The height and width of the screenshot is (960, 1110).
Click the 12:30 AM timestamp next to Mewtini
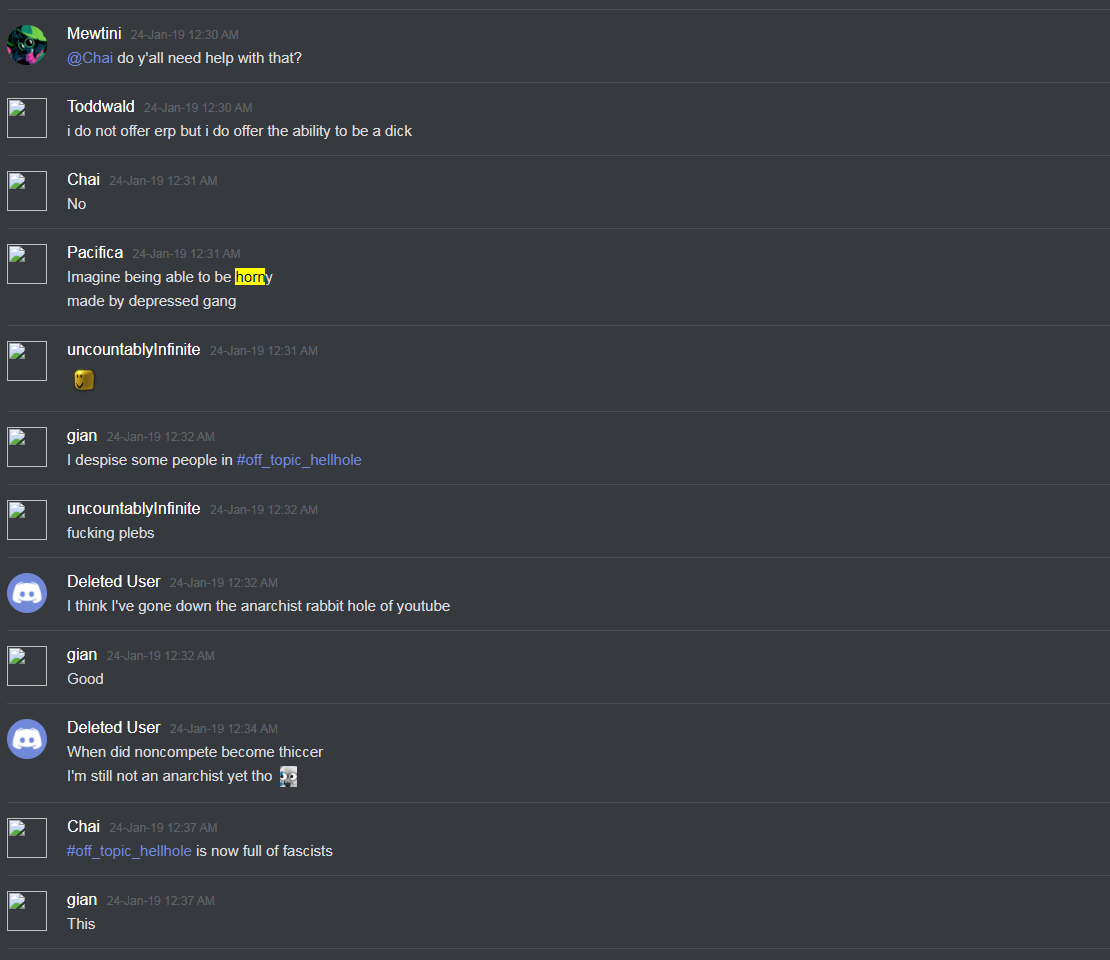pyautogui.click(x=185, y=35)
